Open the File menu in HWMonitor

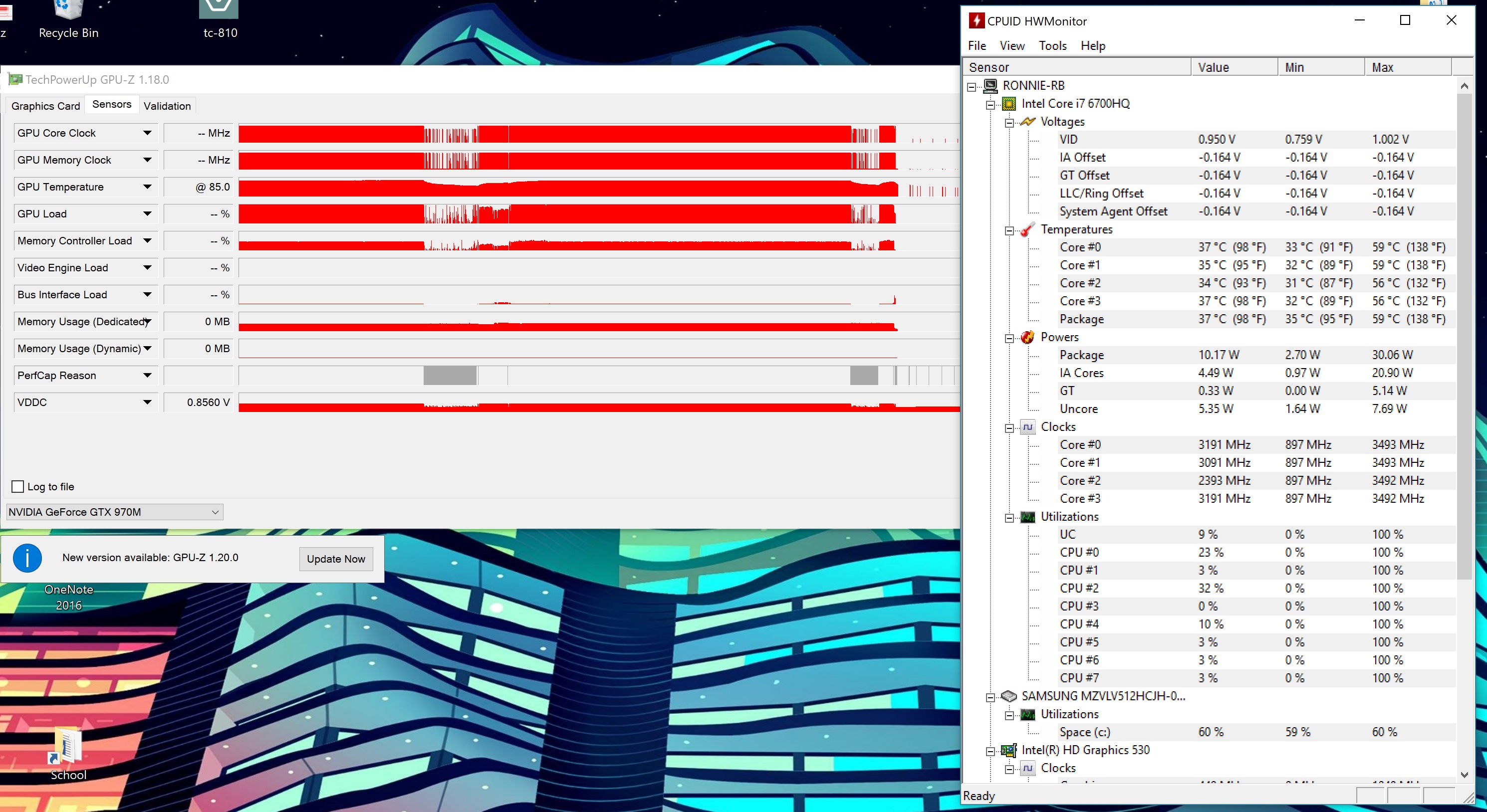pos(977,45)
